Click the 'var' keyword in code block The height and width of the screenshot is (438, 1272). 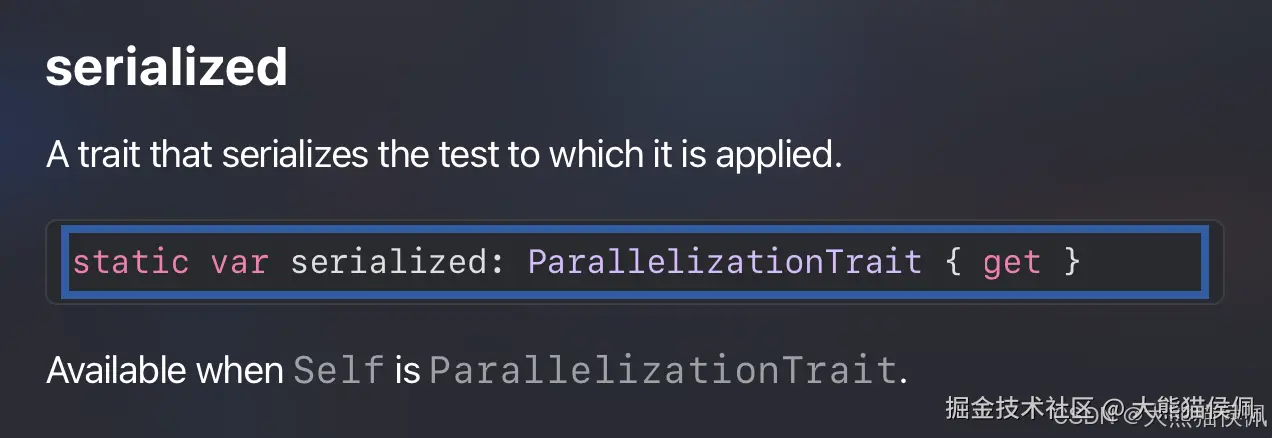(x=238, y=262)
